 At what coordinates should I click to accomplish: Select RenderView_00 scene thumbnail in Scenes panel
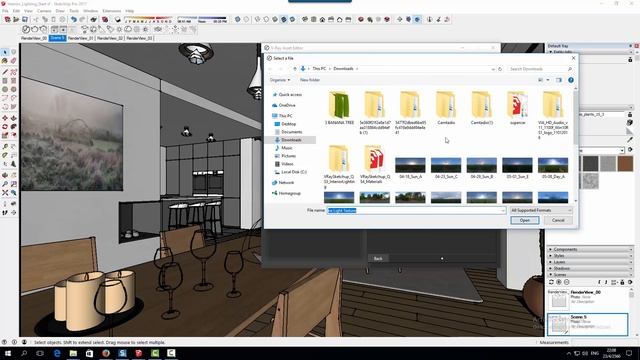click(x=558, y=300)
